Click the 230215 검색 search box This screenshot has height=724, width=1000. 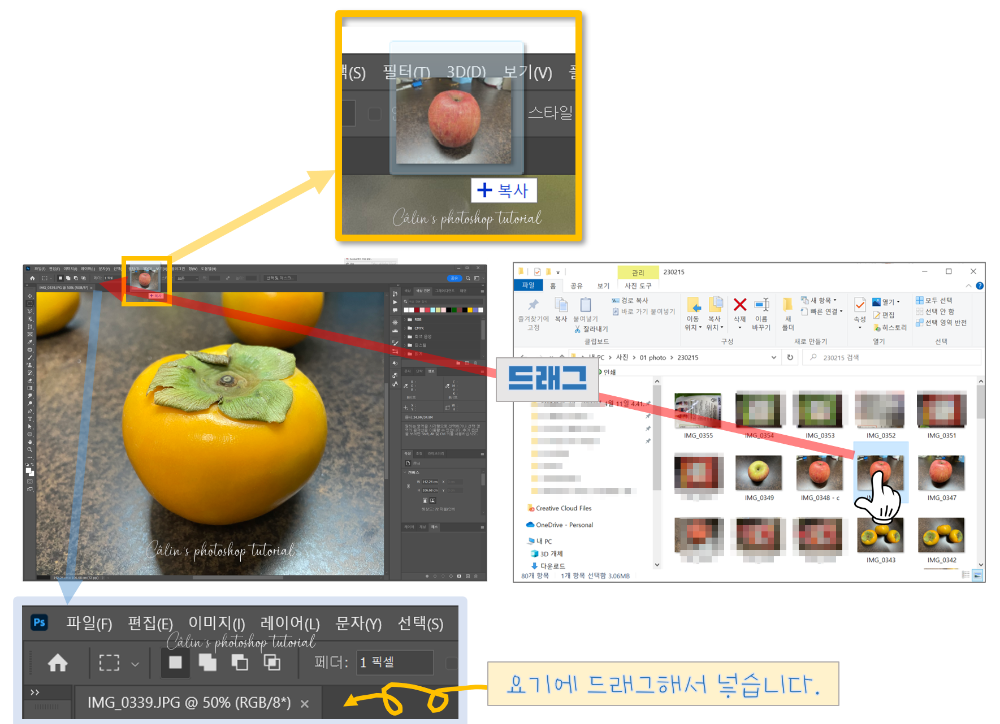tap(892, 358)
